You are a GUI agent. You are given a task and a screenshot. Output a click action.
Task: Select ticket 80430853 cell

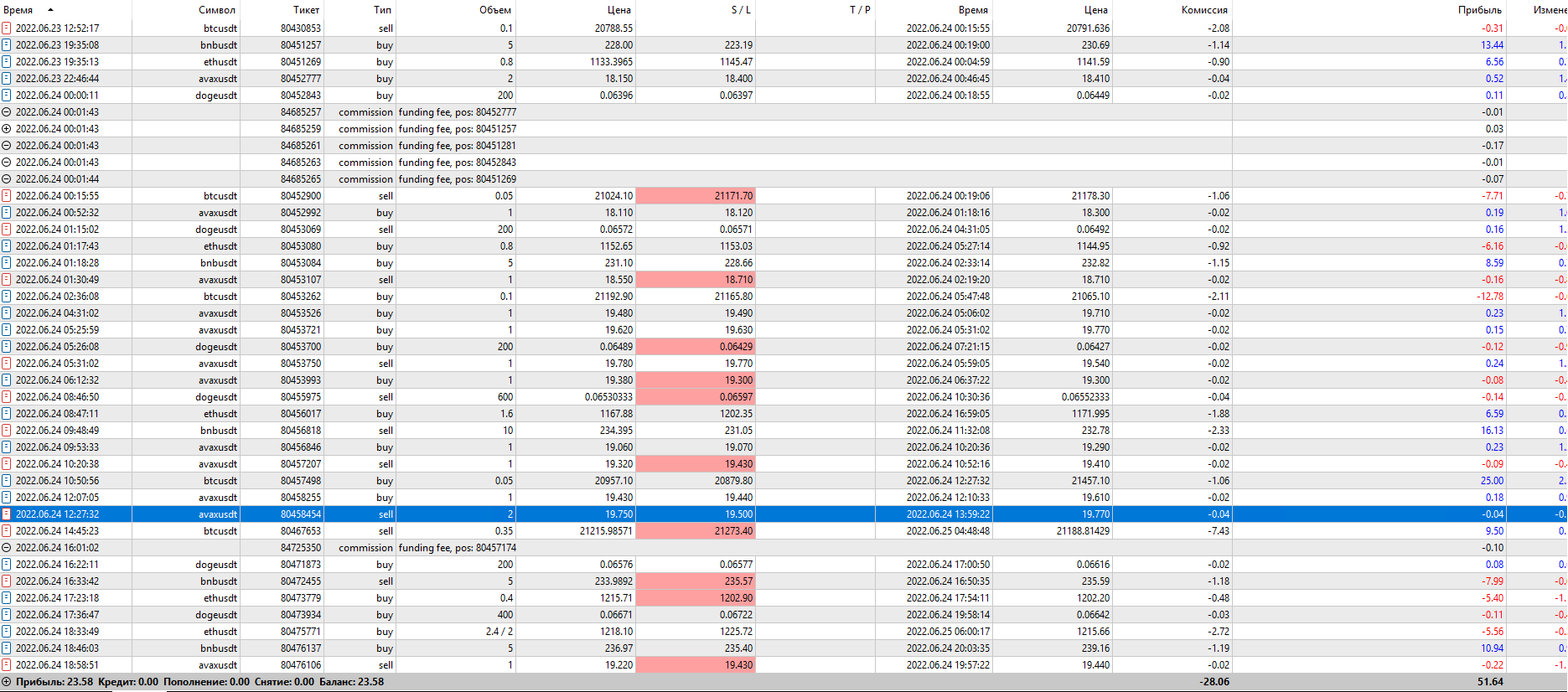pos(301,28)
